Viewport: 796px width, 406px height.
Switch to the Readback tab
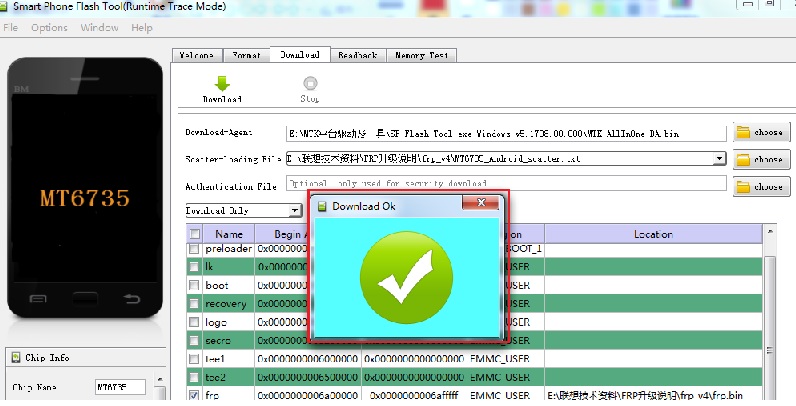click(358, 55)
